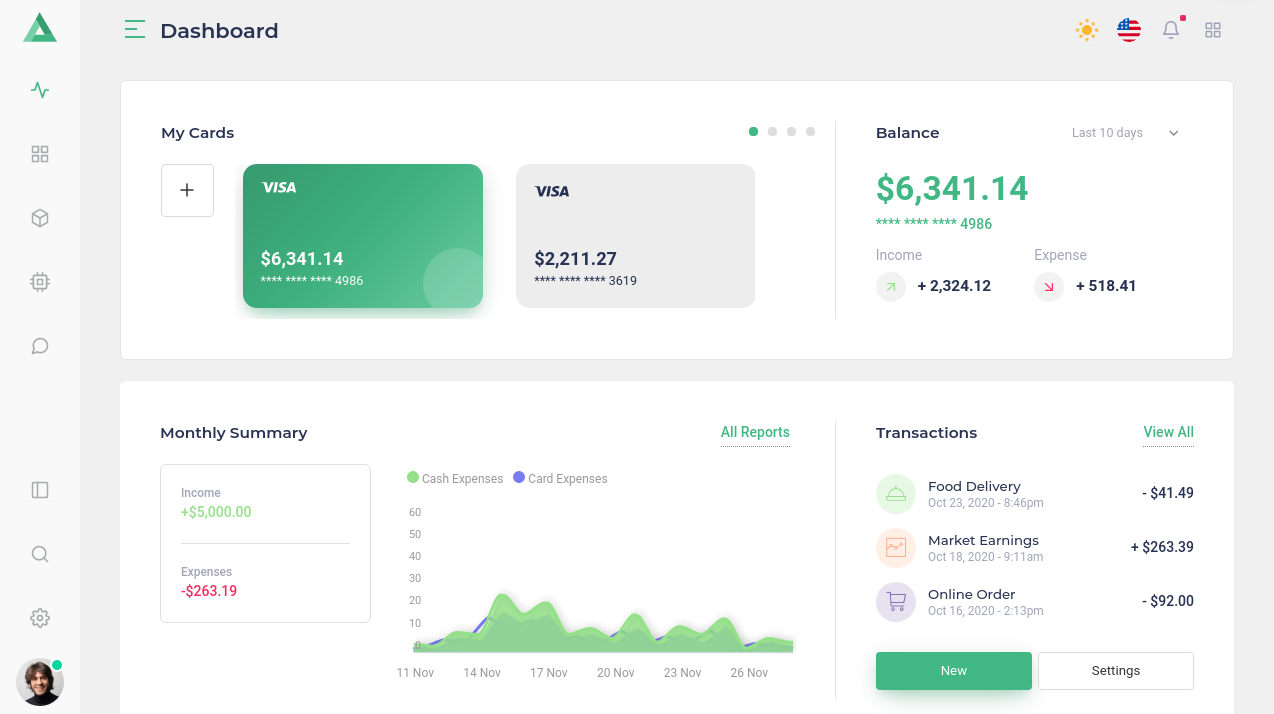Click the green New button
Viewport: 1274px width, 714px height.
pos(953,671)
